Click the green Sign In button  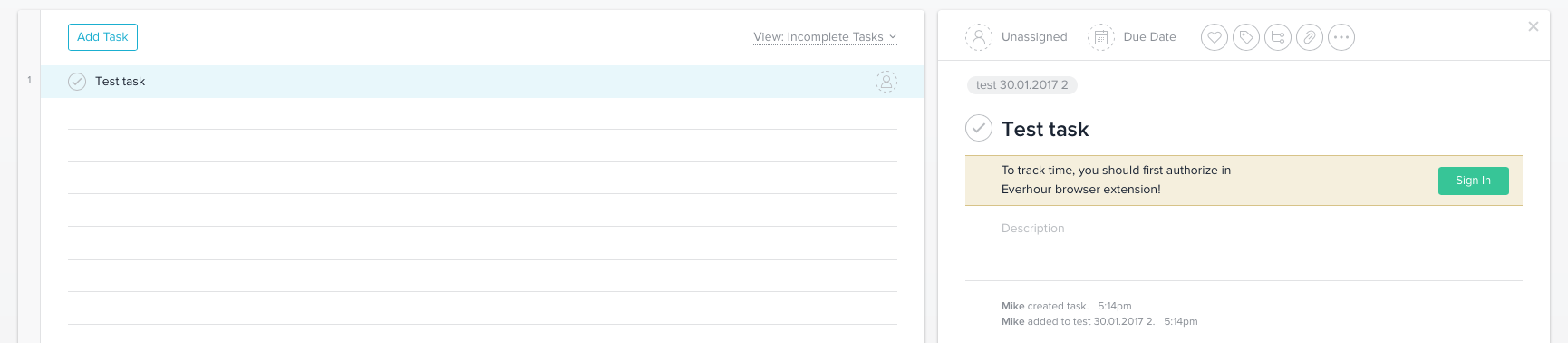(1473, 181)
